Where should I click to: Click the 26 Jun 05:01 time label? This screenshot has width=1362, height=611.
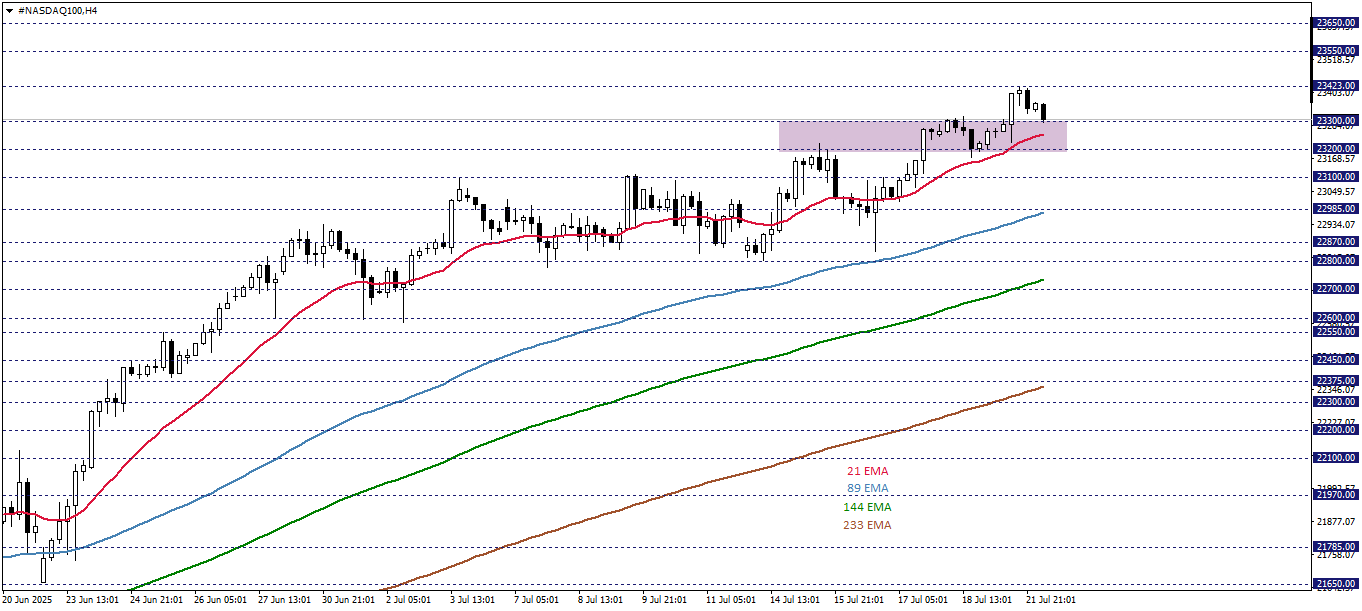tap(220, 601)
